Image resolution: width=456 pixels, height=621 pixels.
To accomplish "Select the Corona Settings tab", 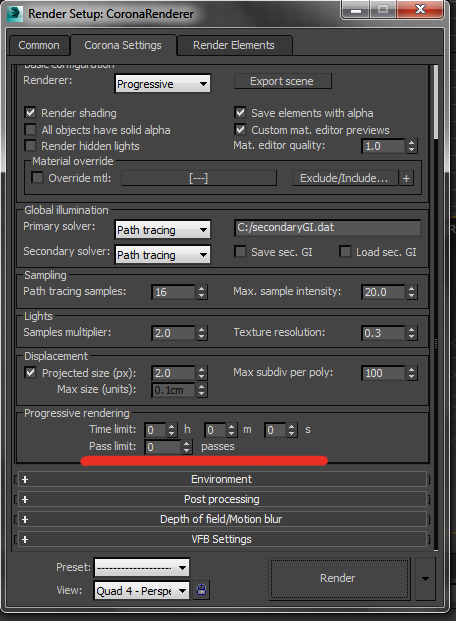I will coord(123,45).
